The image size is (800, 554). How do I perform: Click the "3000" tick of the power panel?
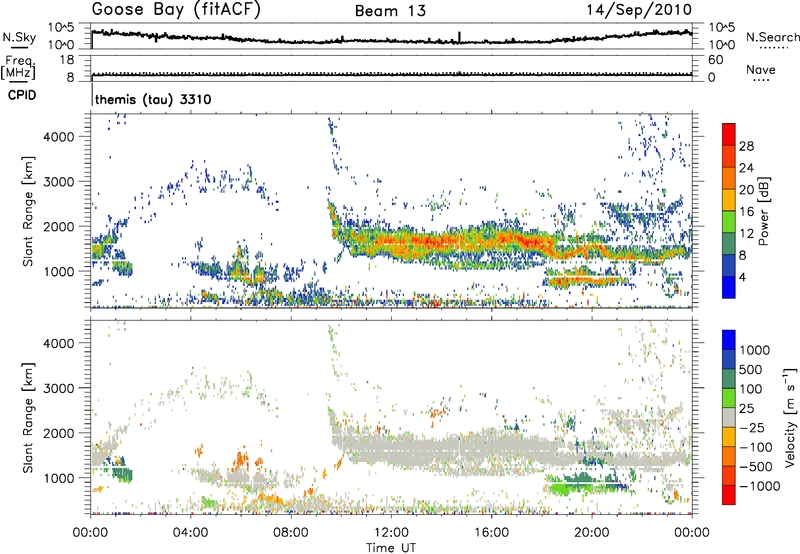pos(58,182)
